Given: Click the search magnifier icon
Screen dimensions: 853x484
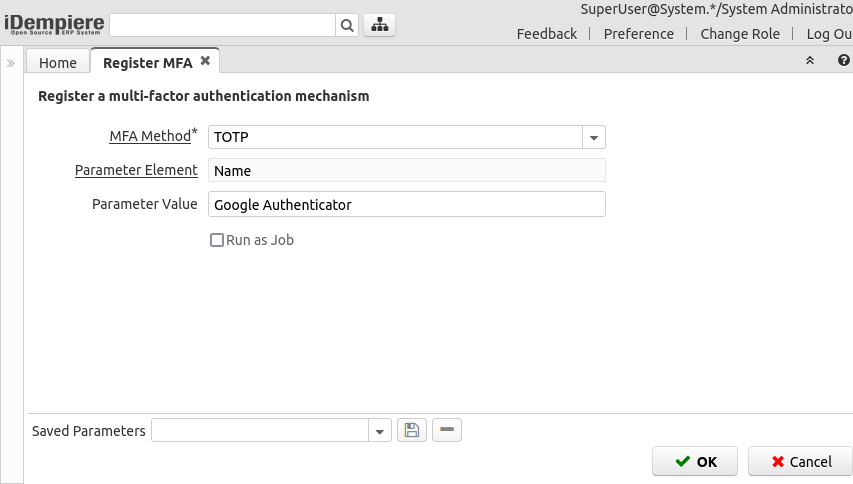Looking at the screenshot, I should (x=347, y=26).
